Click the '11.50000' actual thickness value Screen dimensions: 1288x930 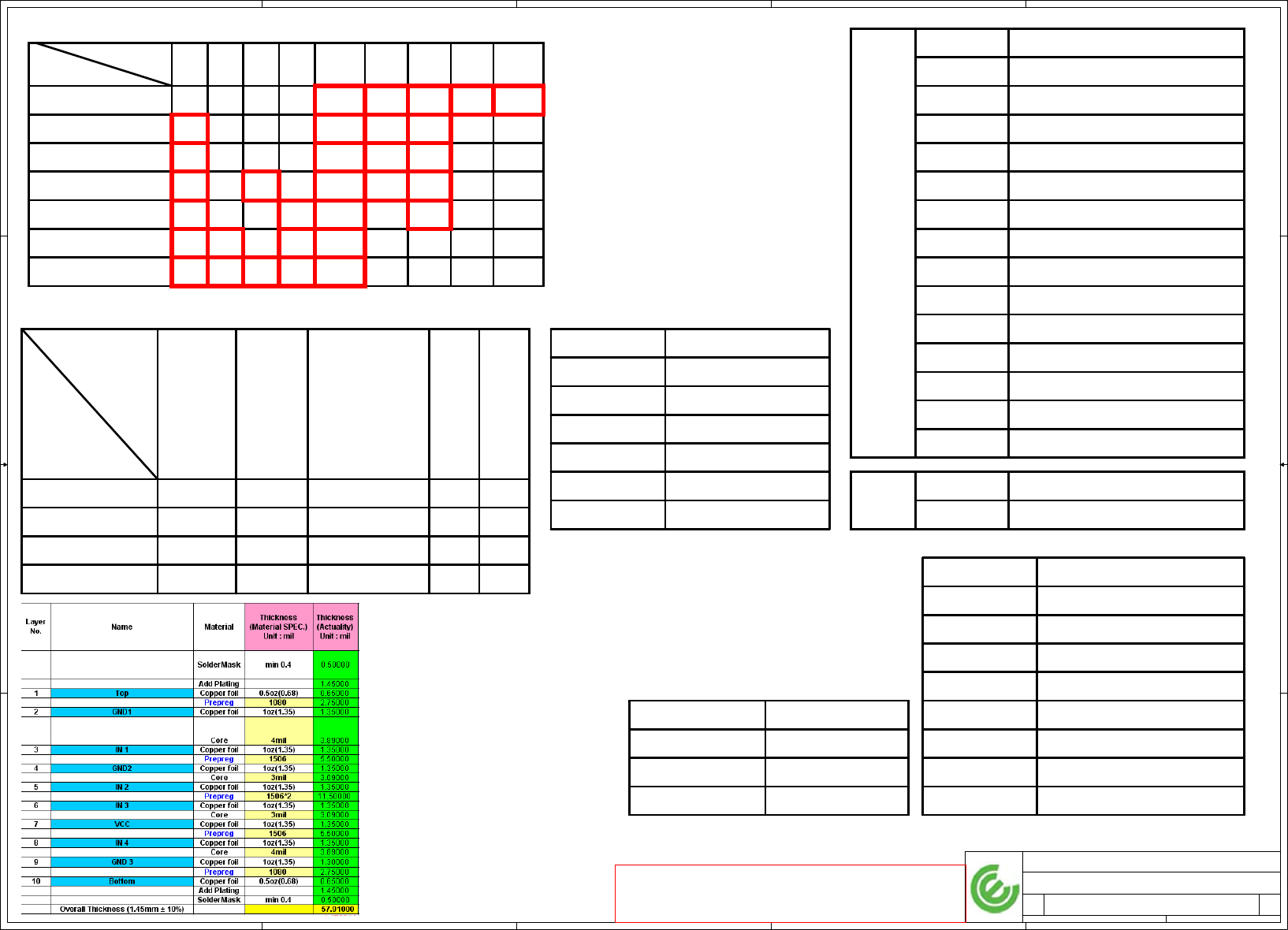click(x=335, y=796)
